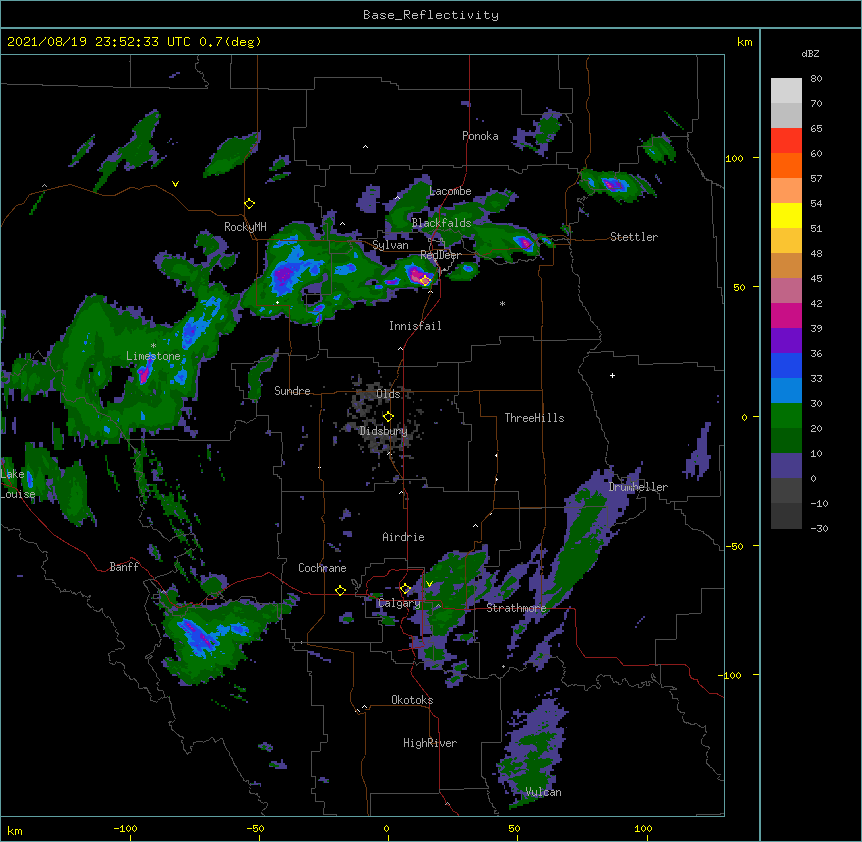Click the green 30-20 dBZ legend swatch
The width and height of the screenshot is (862, 842).
pos(786,416)
